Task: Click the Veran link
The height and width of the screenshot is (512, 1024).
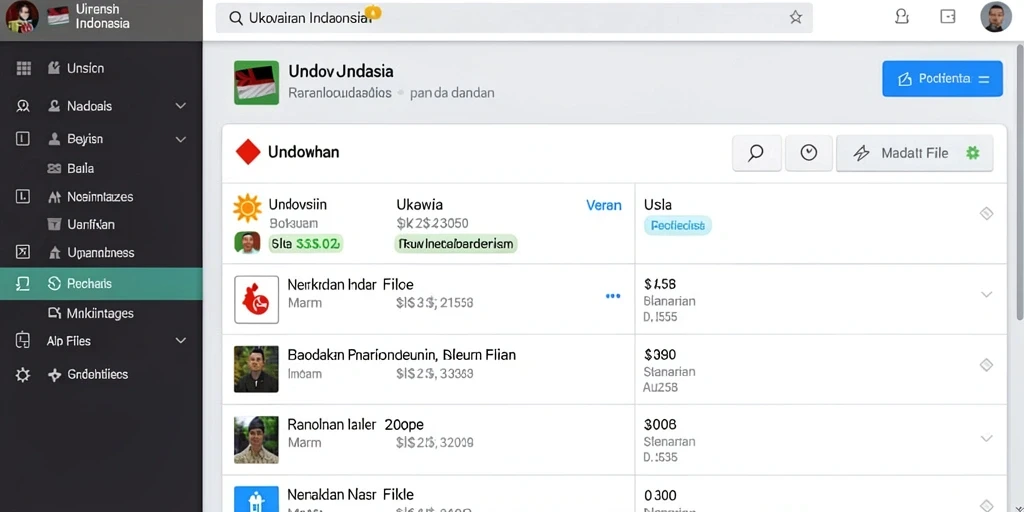Action: (x=604, y=205)
